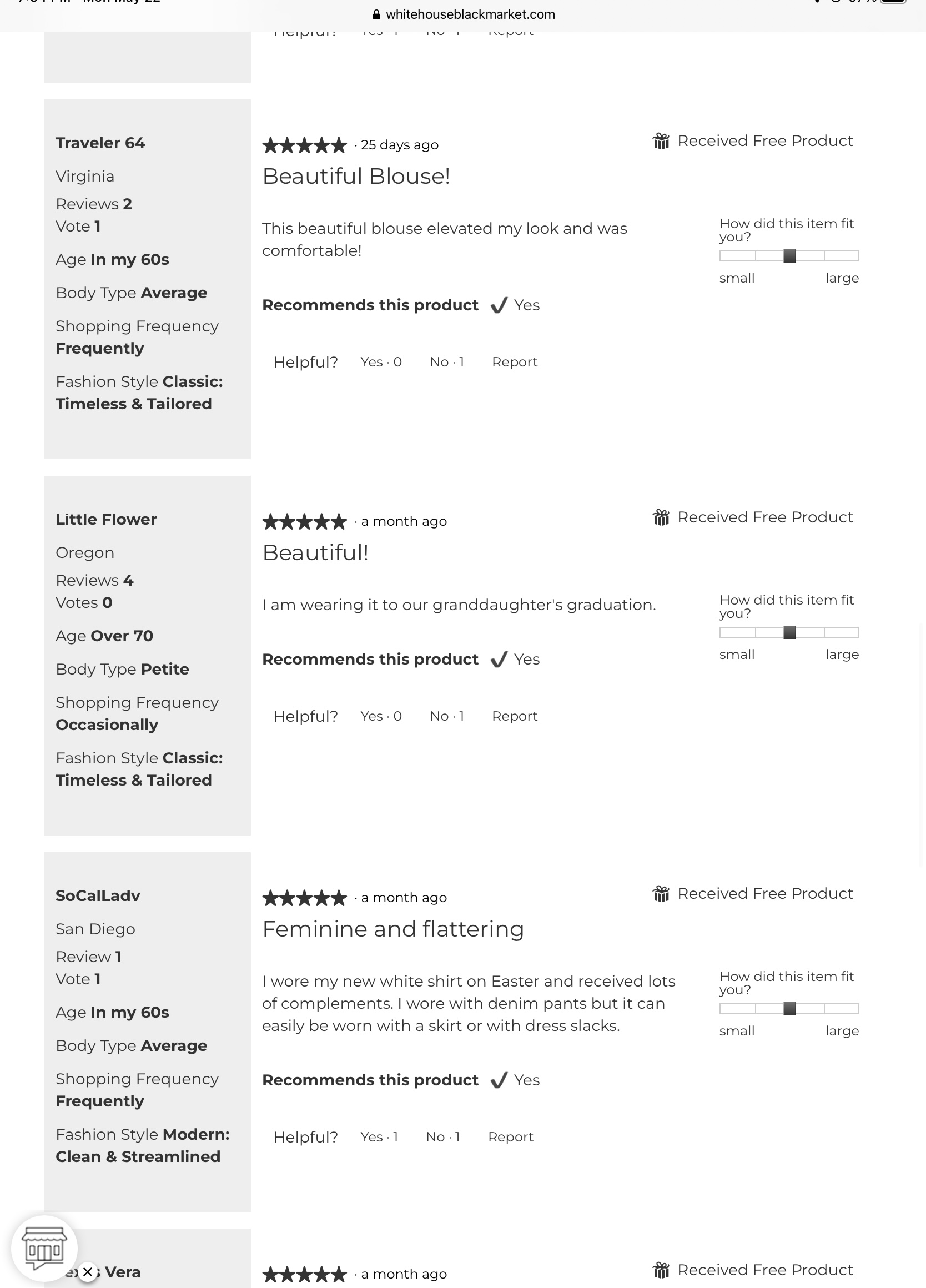Click the fit slider in Traveler 64's review
This screenshot has width=926, height=1288.
[x=789, y=256]
